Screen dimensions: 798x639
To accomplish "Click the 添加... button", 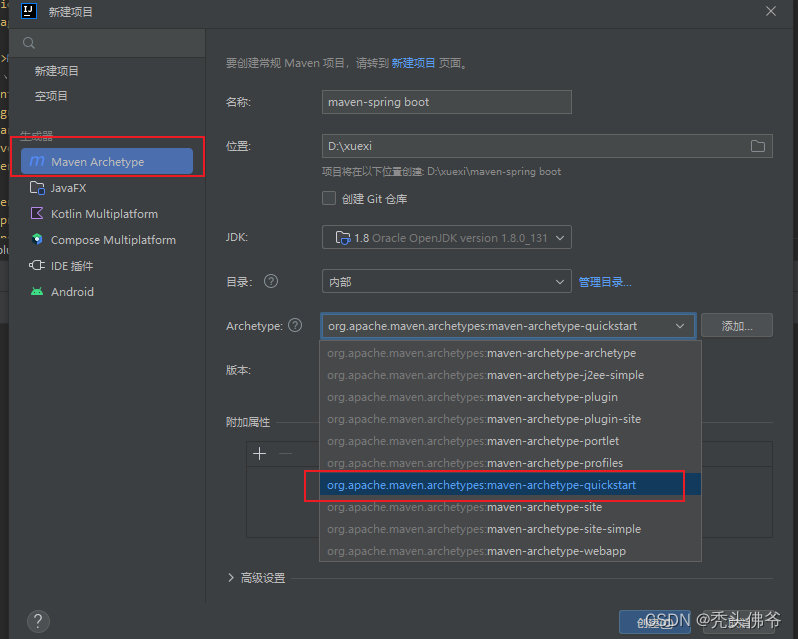I will tap(736, 326).
